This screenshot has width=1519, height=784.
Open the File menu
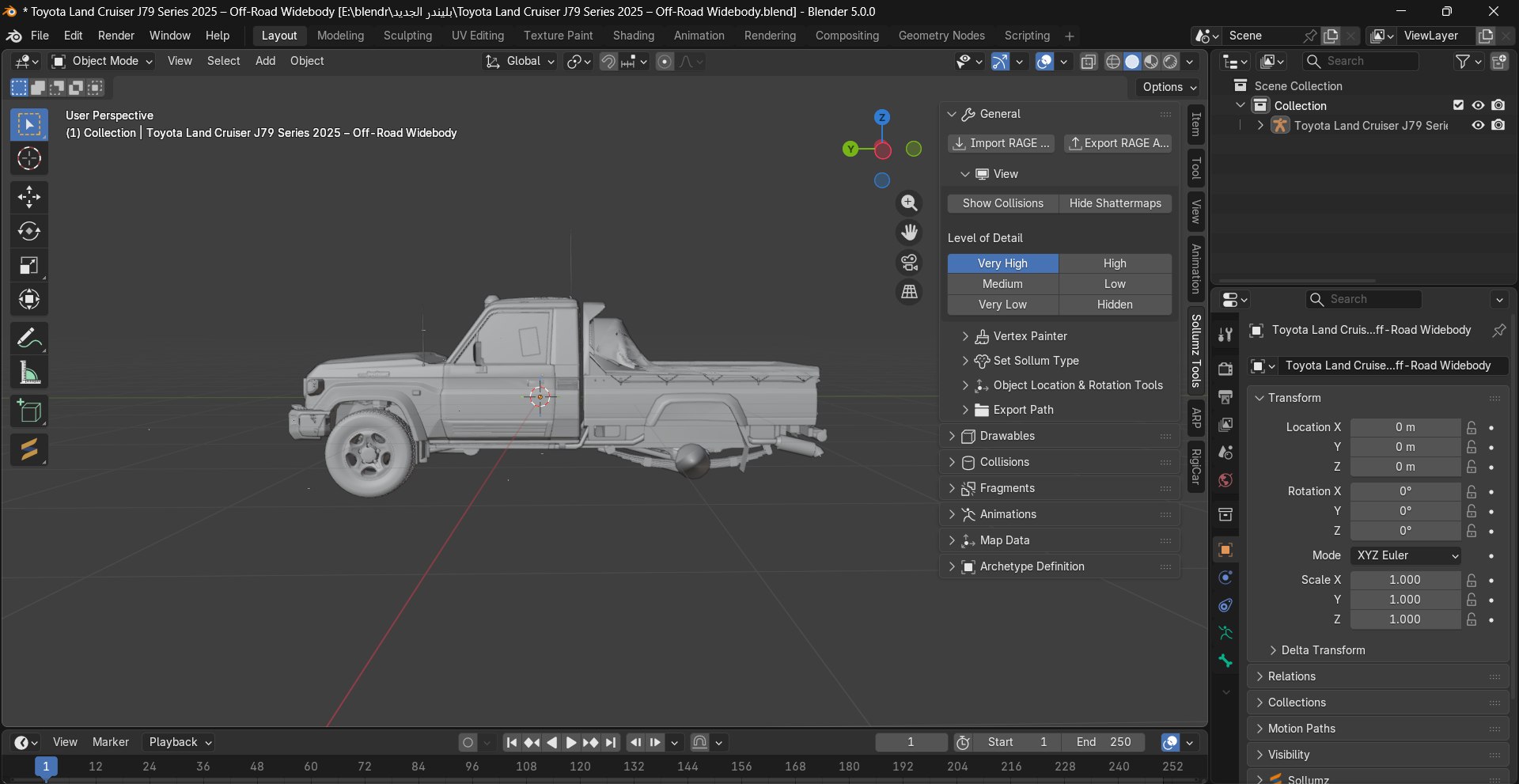[x=40, y=36]
